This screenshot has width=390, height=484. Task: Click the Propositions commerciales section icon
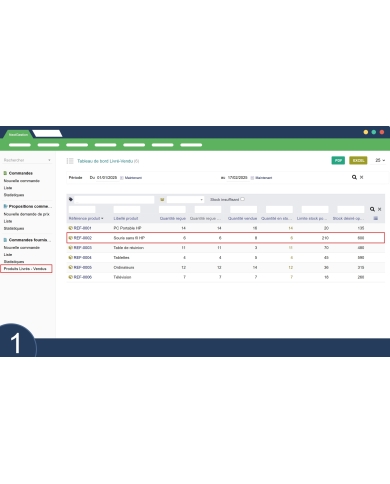(5, 206)
